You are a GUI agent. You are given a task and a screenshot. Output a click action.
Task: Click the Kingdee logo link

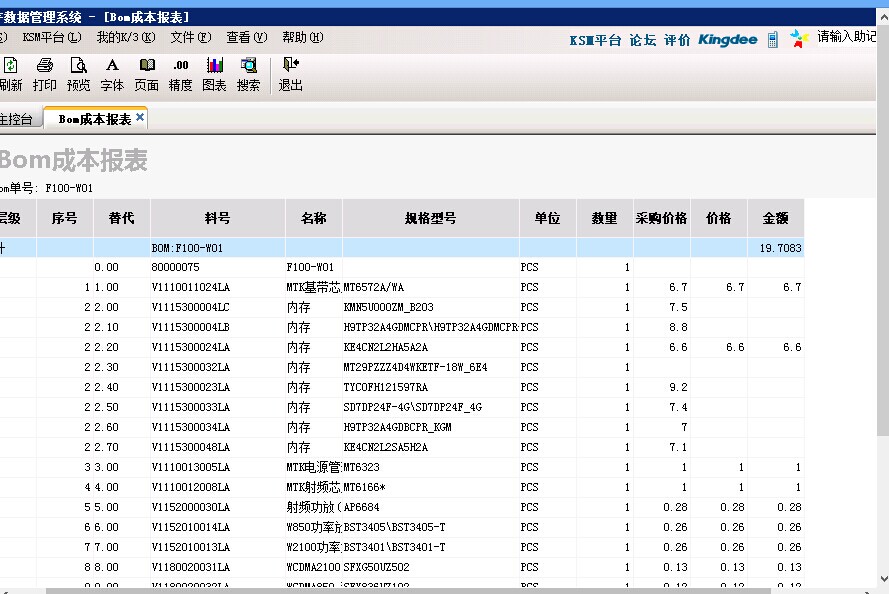(x=727, y=40)
